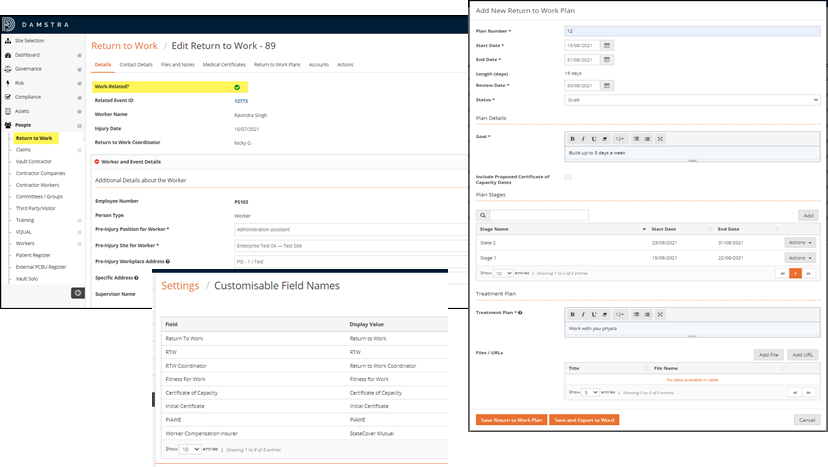Click Pre-Injury Workplace Address help icon
This screenshot has width=828, height=467.
coord(168,261)
